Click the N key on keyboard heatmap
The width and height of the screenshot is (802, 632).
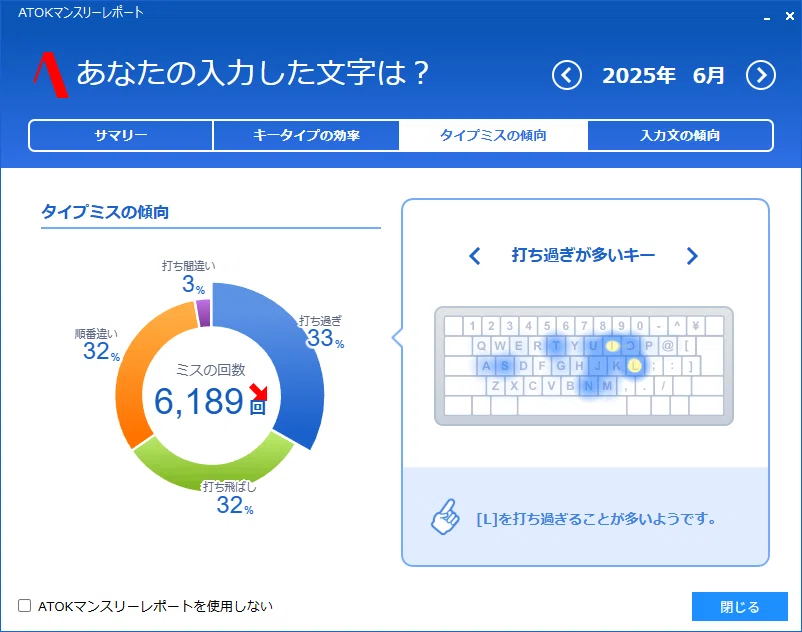588,386
